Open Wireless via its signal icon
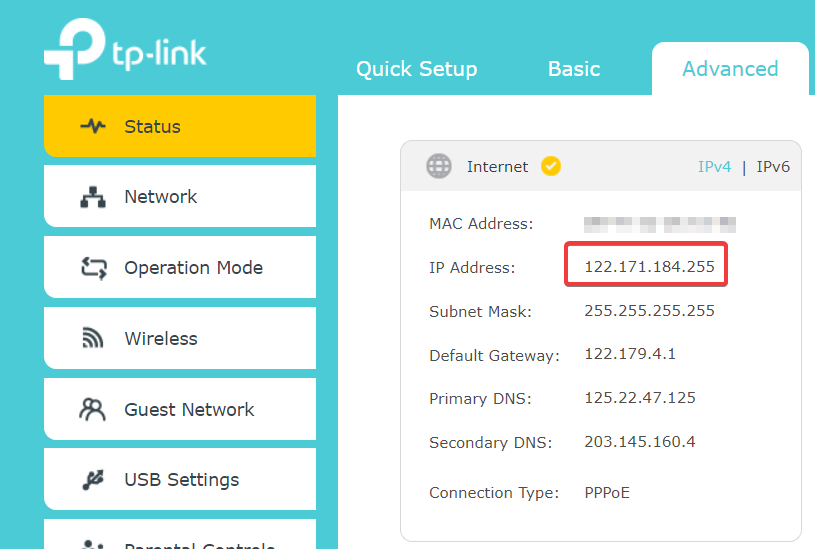815x549 pixels. point(93,339)
